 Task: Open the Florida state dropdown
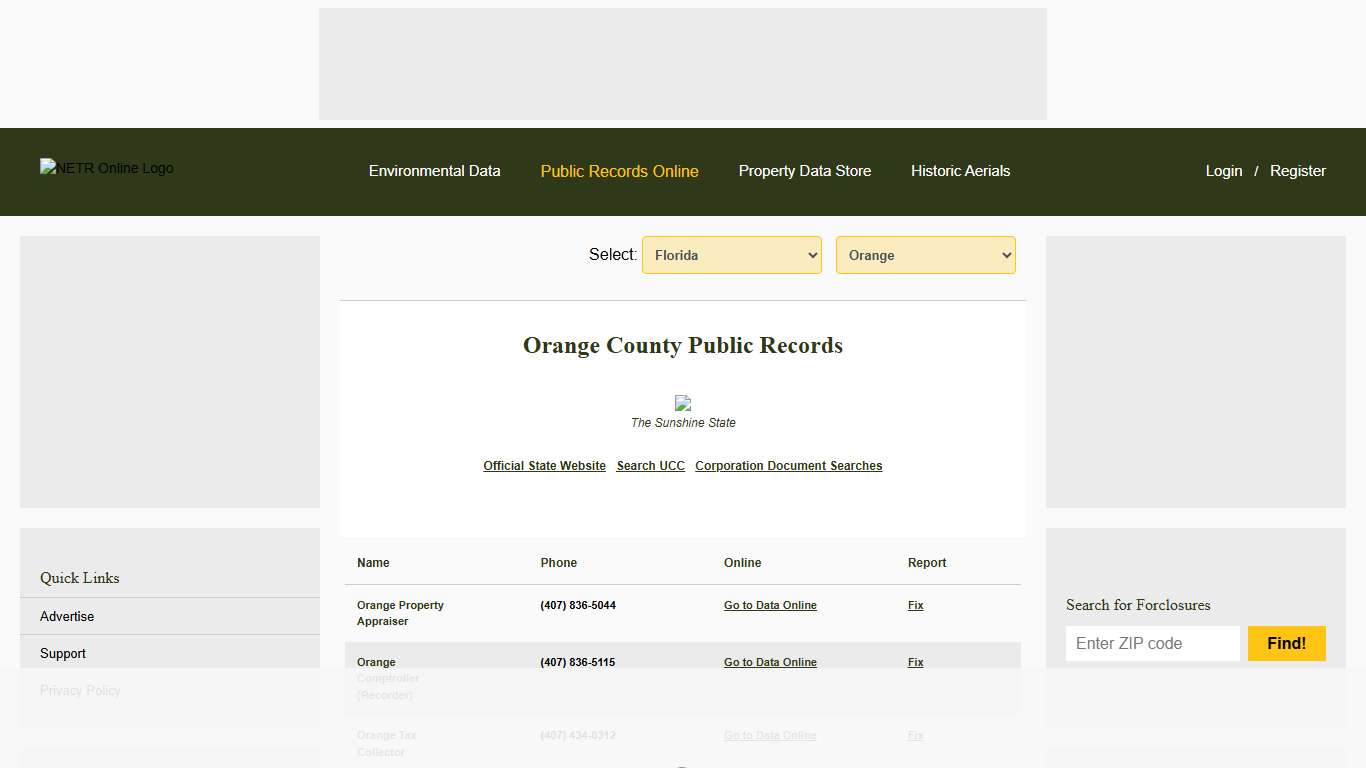(731, 255)
